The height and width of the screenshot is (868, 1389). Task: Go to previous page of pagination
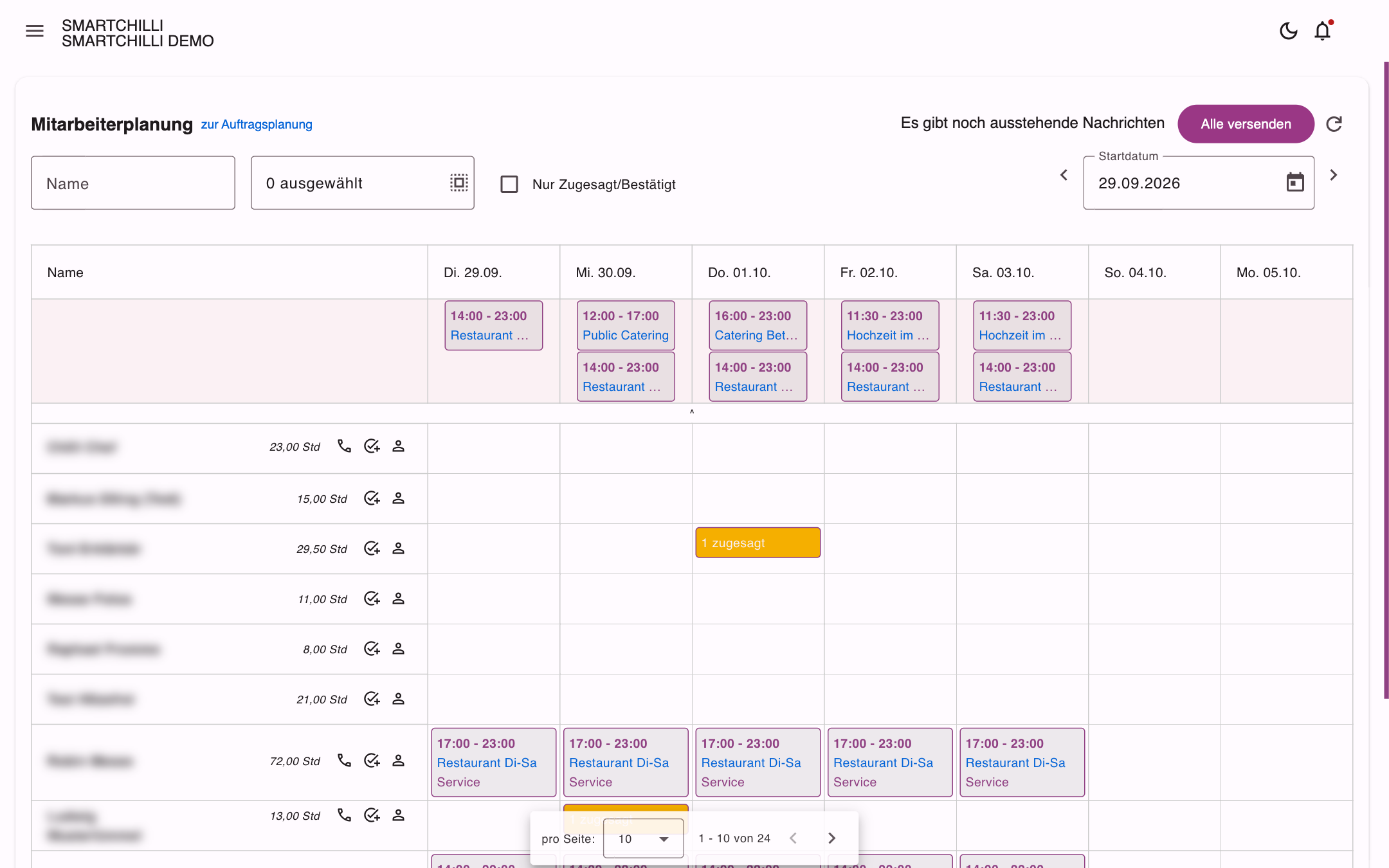pos(794,838)
